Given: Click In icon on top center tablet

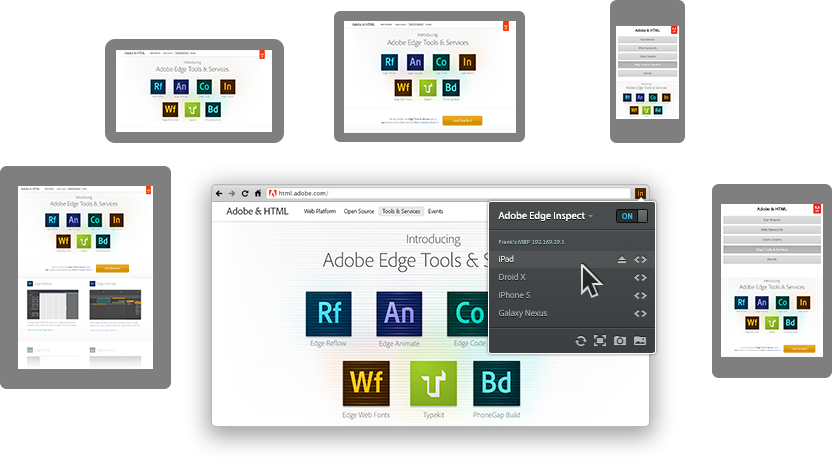Looking at the screenshot, I should (x=467, y=62).
